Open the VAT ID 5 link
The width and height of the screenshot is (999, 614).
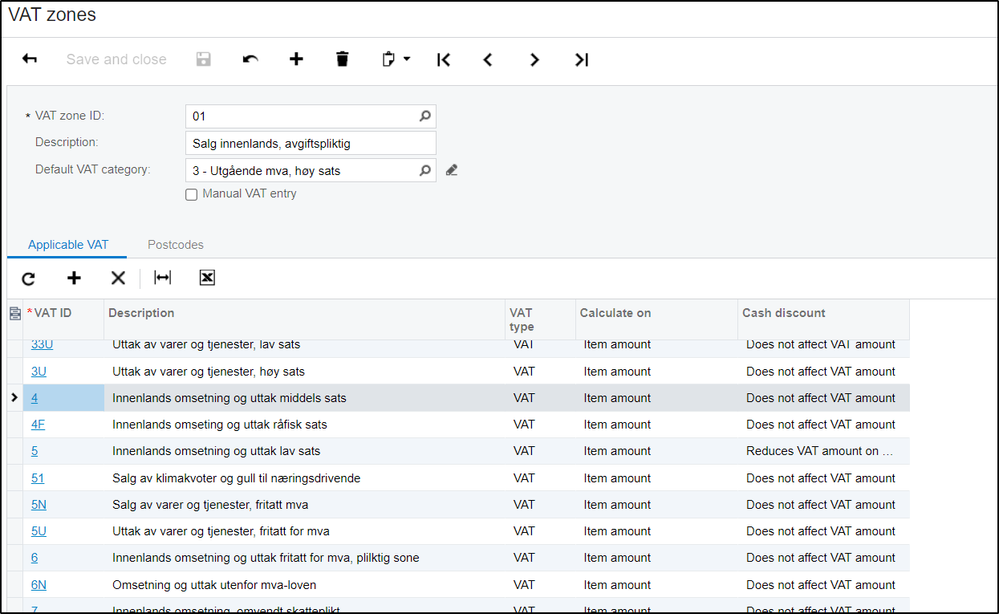point(34,451)
